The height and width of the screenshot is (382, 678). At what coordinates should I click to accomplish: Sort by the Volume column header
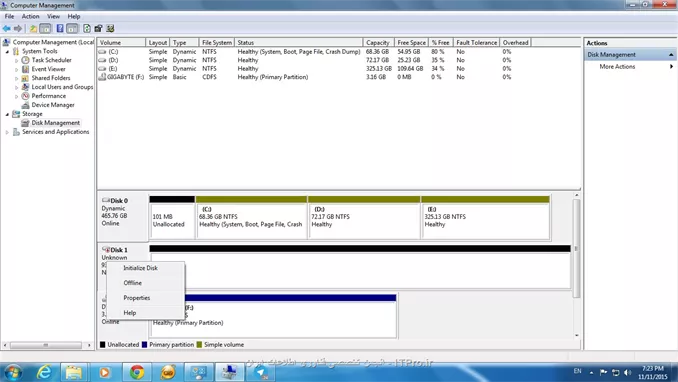(122, 43)
